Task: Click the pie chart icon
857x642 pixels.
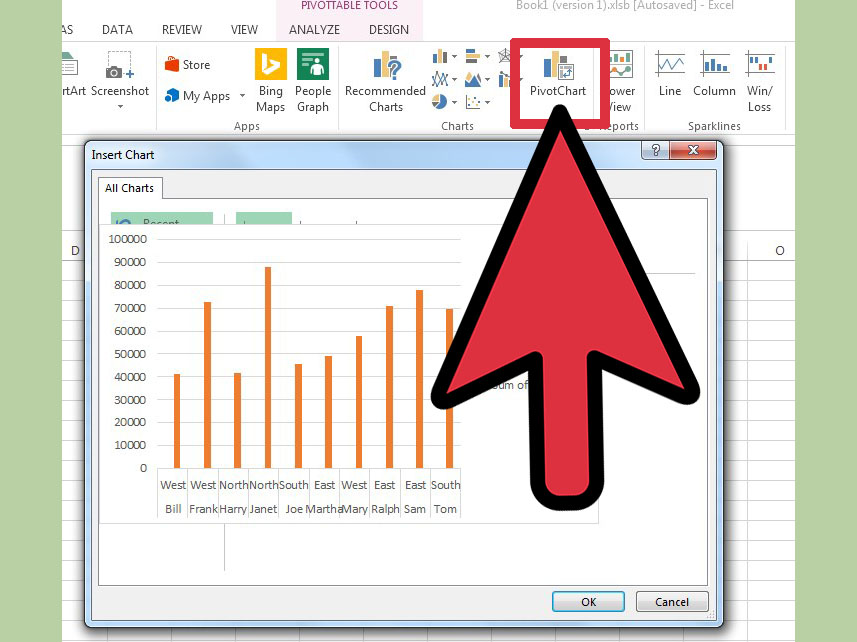Action: click(x=439, y=100)
